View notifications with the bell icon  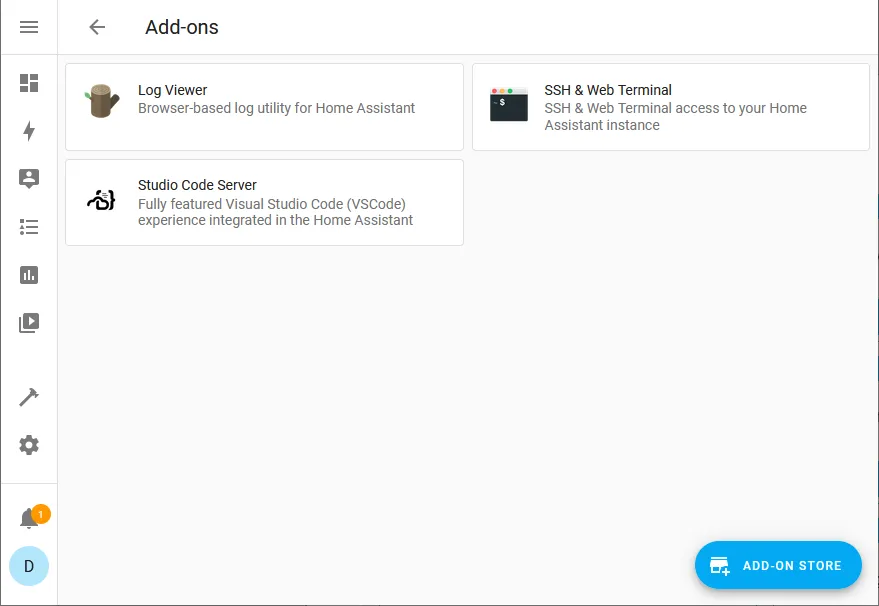[x=28, y=517]
